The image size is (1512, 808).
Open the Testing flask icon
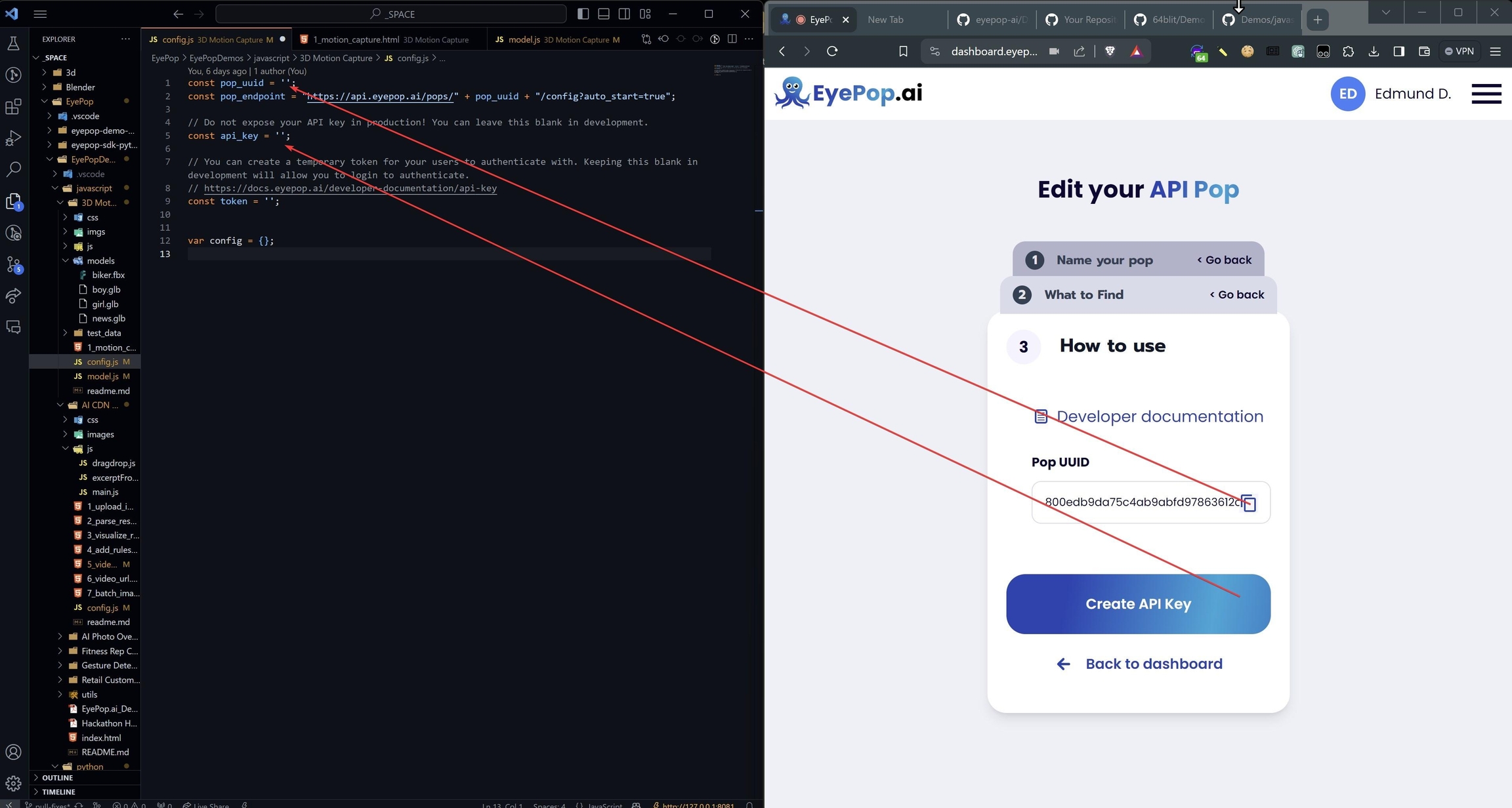click(13, 44)
